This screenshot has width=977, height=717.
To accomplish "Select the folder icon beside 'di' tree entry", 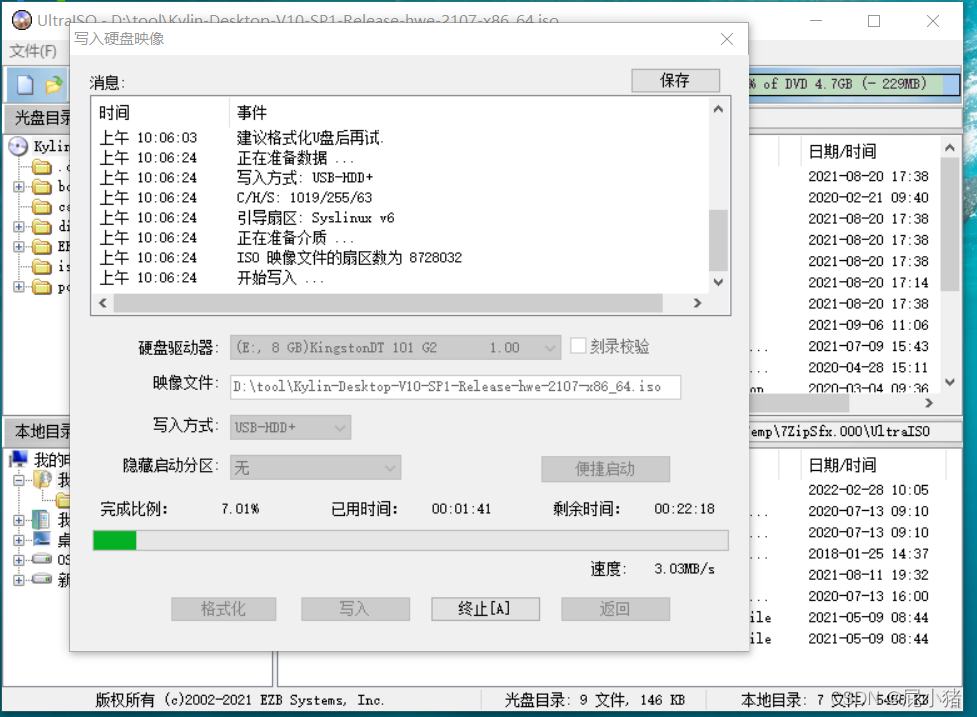I will pos(42,226).
